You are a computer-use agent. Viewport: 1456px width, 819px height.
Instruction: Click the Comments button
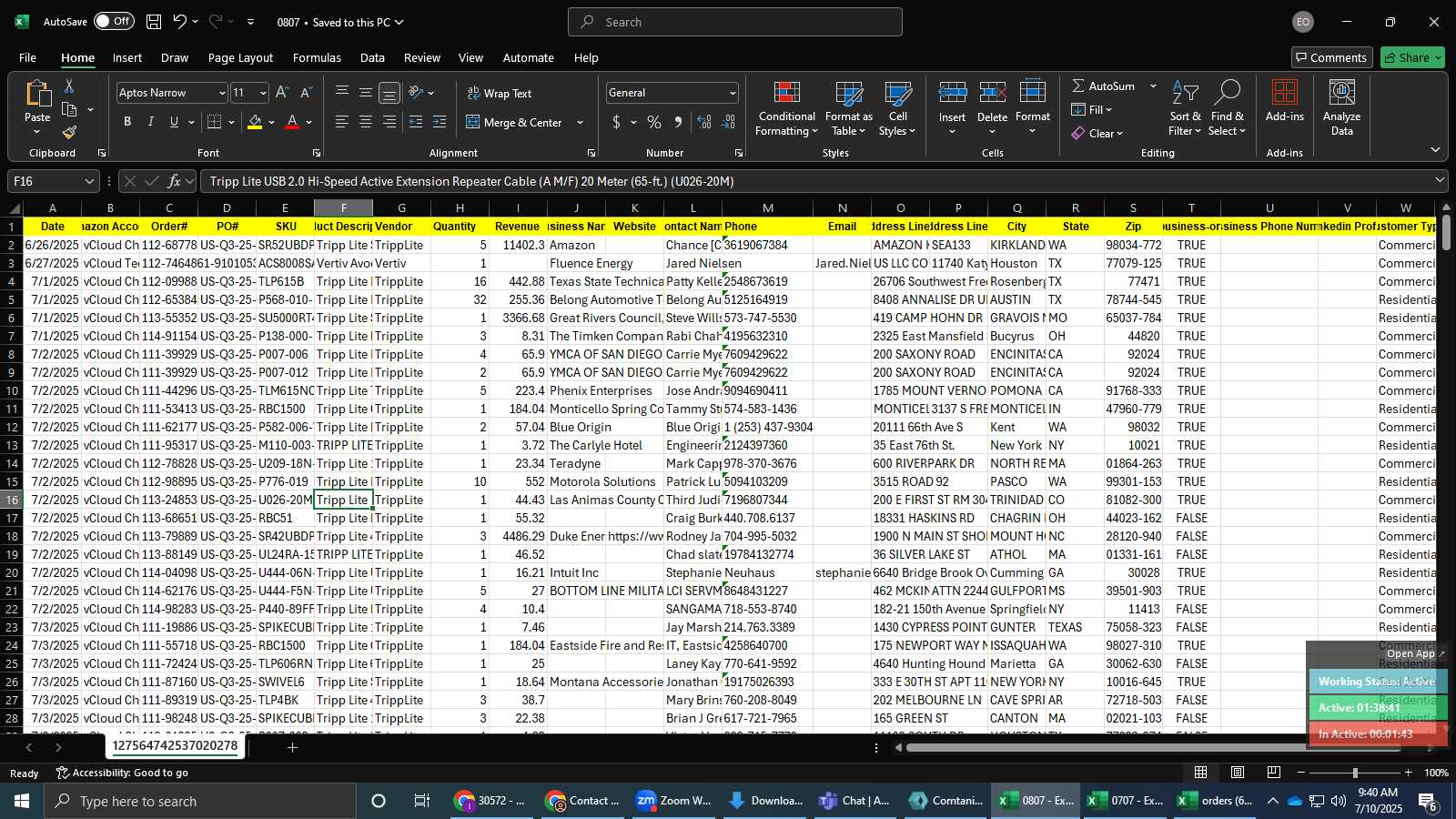[x=1331, y=57]
